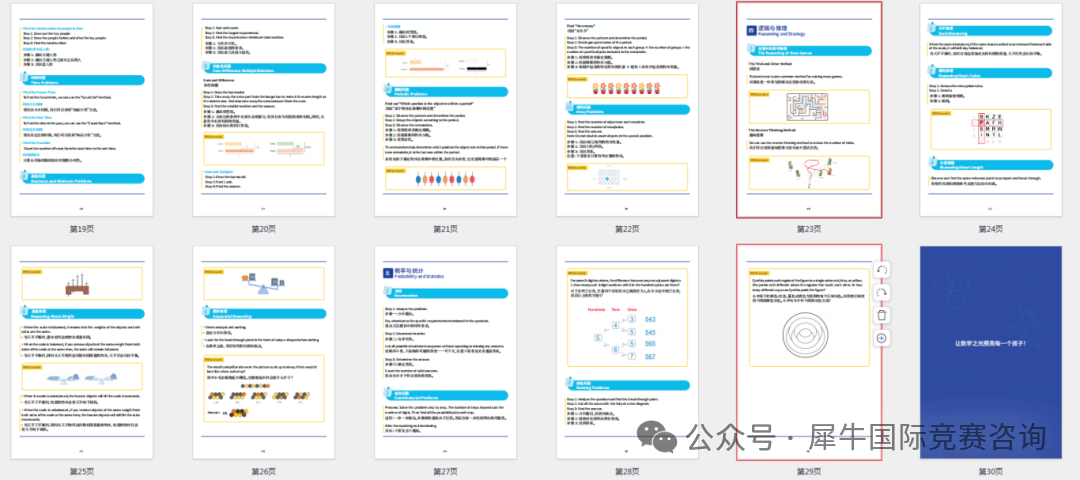Open page 20 Sum-Difference thumbnail
The width and height of the screenshot is (1080, 480).
tap(264, 110)
